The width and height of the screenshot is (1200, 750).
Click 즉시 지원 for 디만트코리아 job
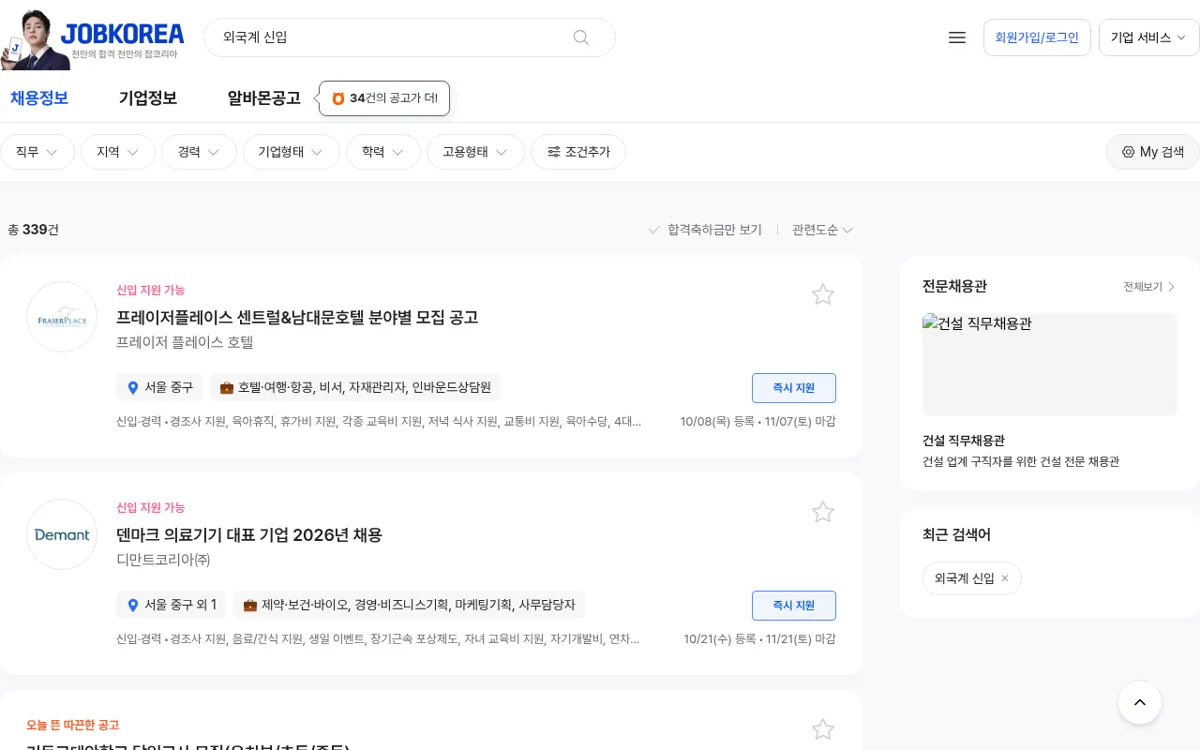pyautogui.click(x=794, y=605)
